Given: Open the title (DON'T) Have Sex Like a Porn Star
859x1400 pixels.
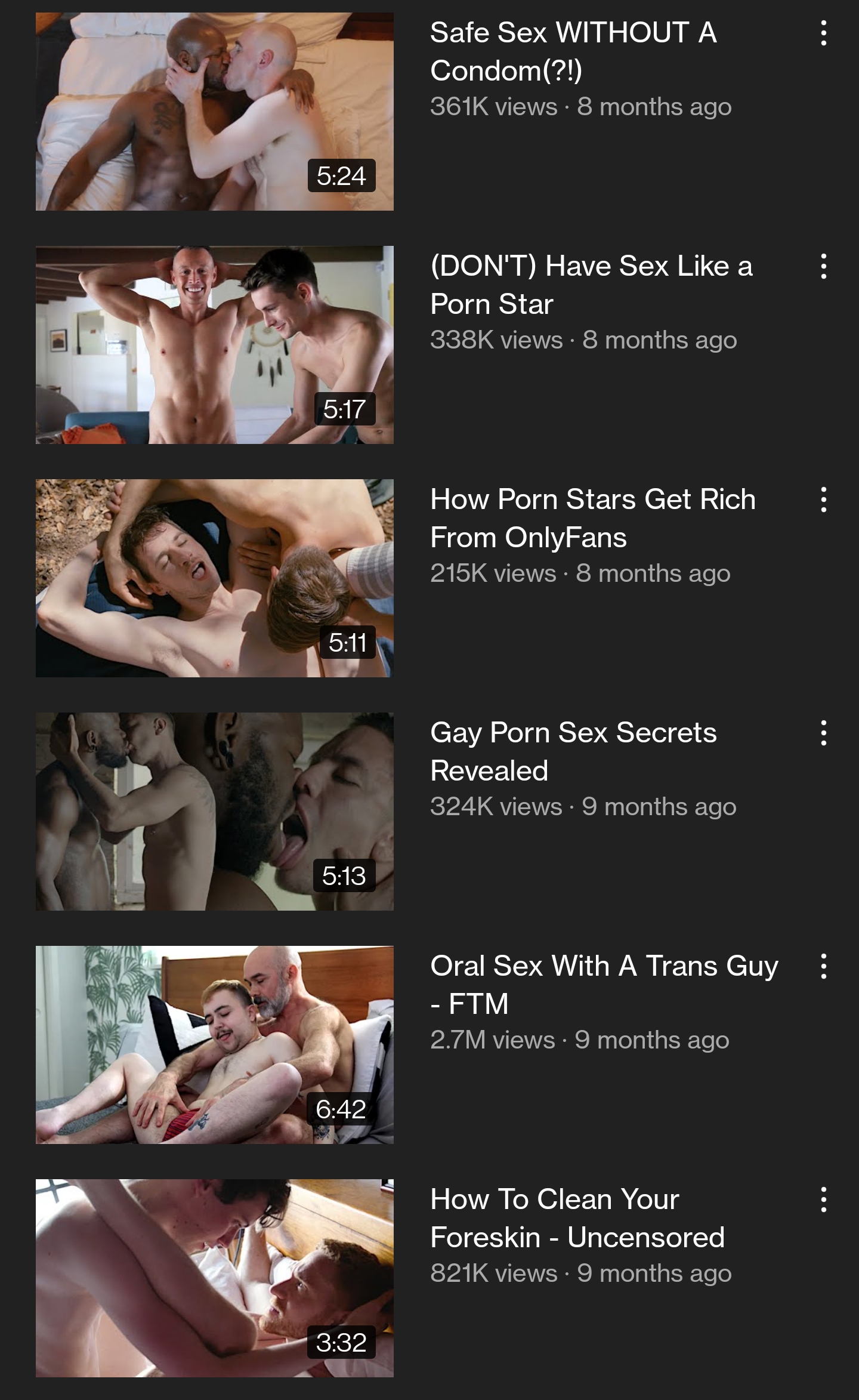Looking at the screenshot, I should 591,285.
